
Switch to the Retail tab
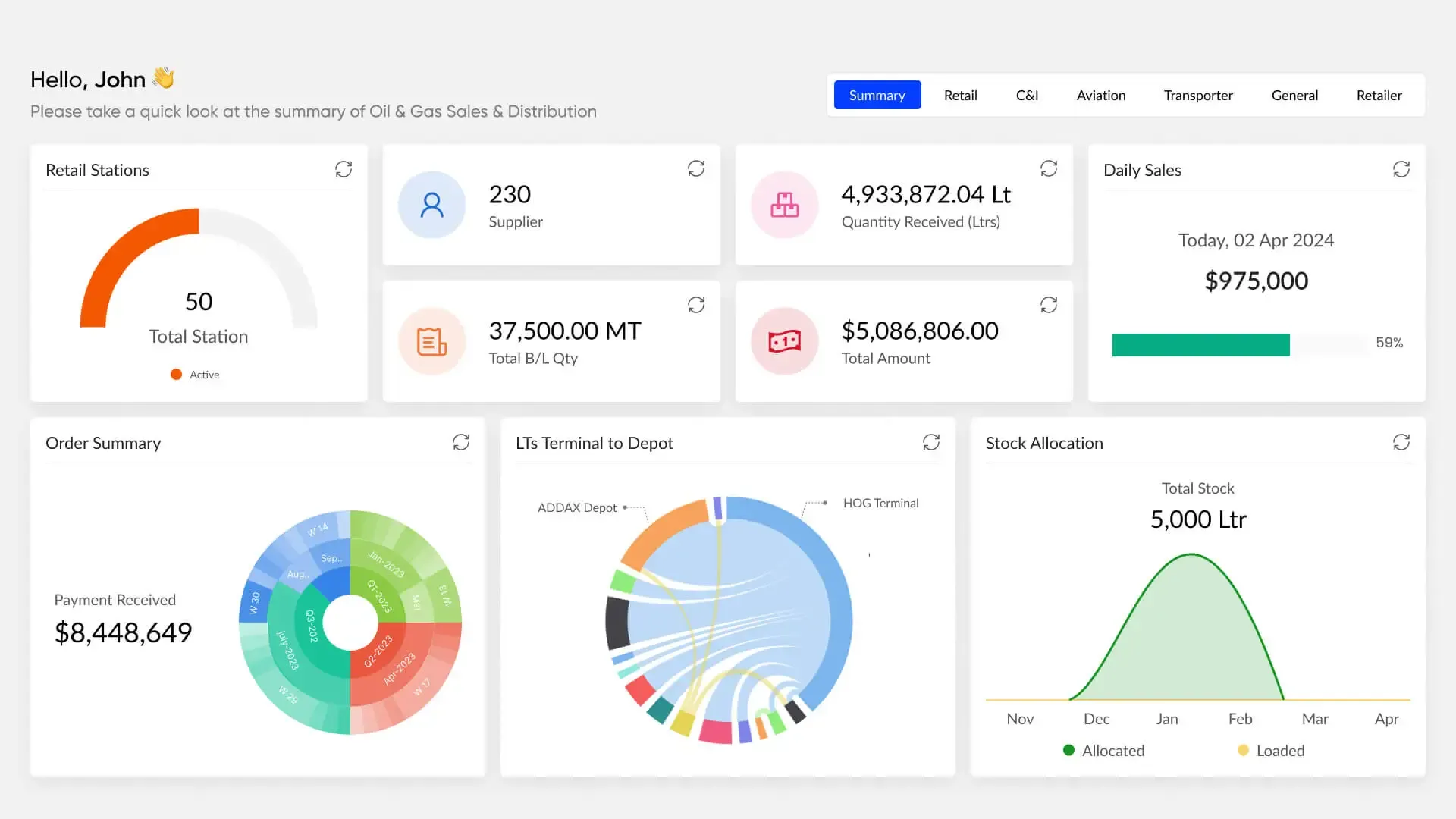point(960,96)
